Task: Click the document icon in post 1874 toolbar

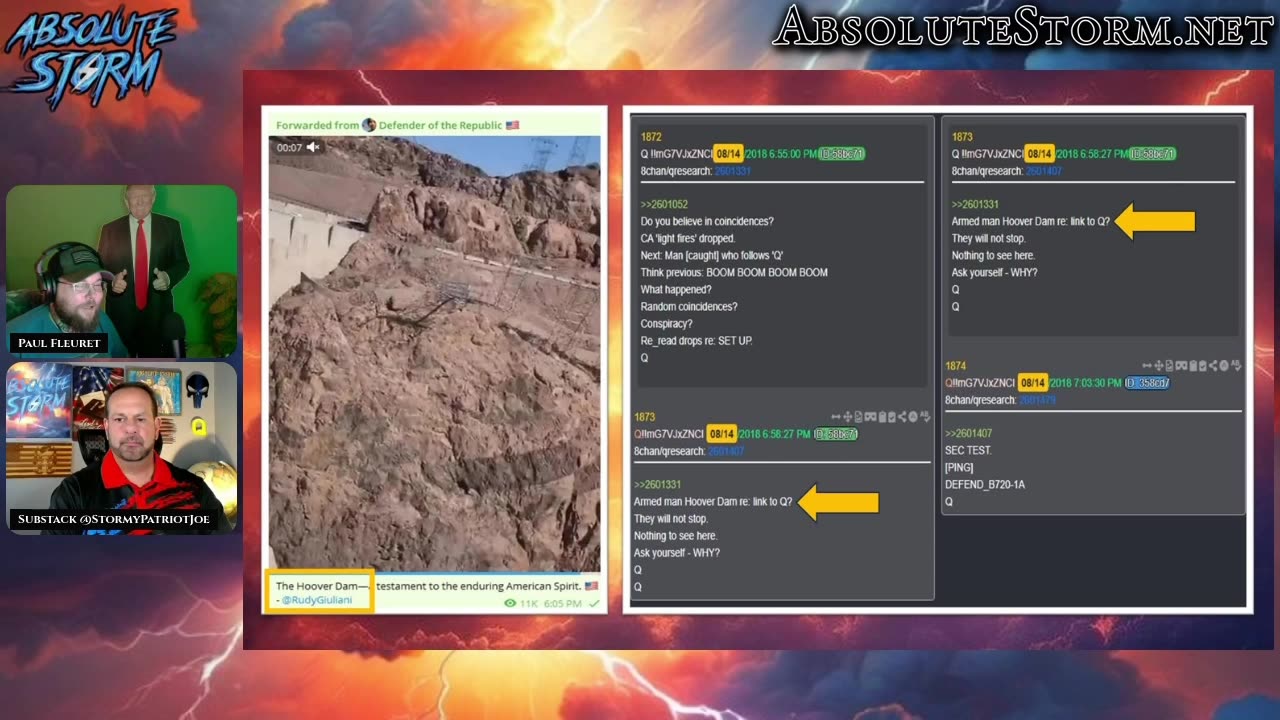Action: pos(1169,366)
